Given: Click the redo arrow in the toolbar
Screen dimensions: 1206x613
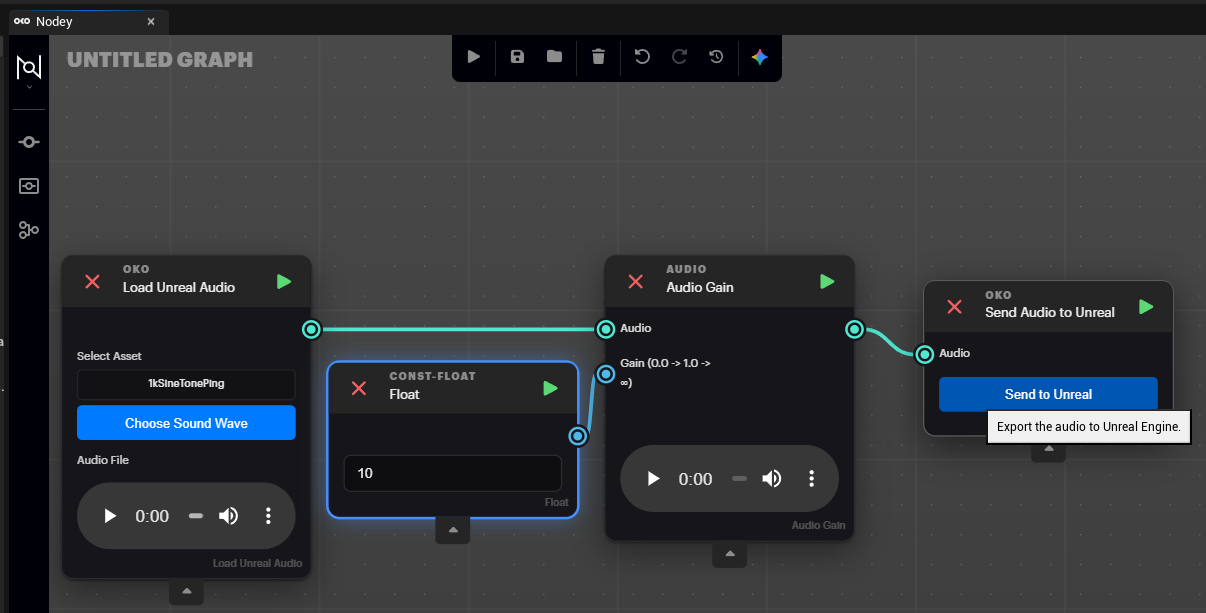Looking at the screenshot, I should pos(679,57).
